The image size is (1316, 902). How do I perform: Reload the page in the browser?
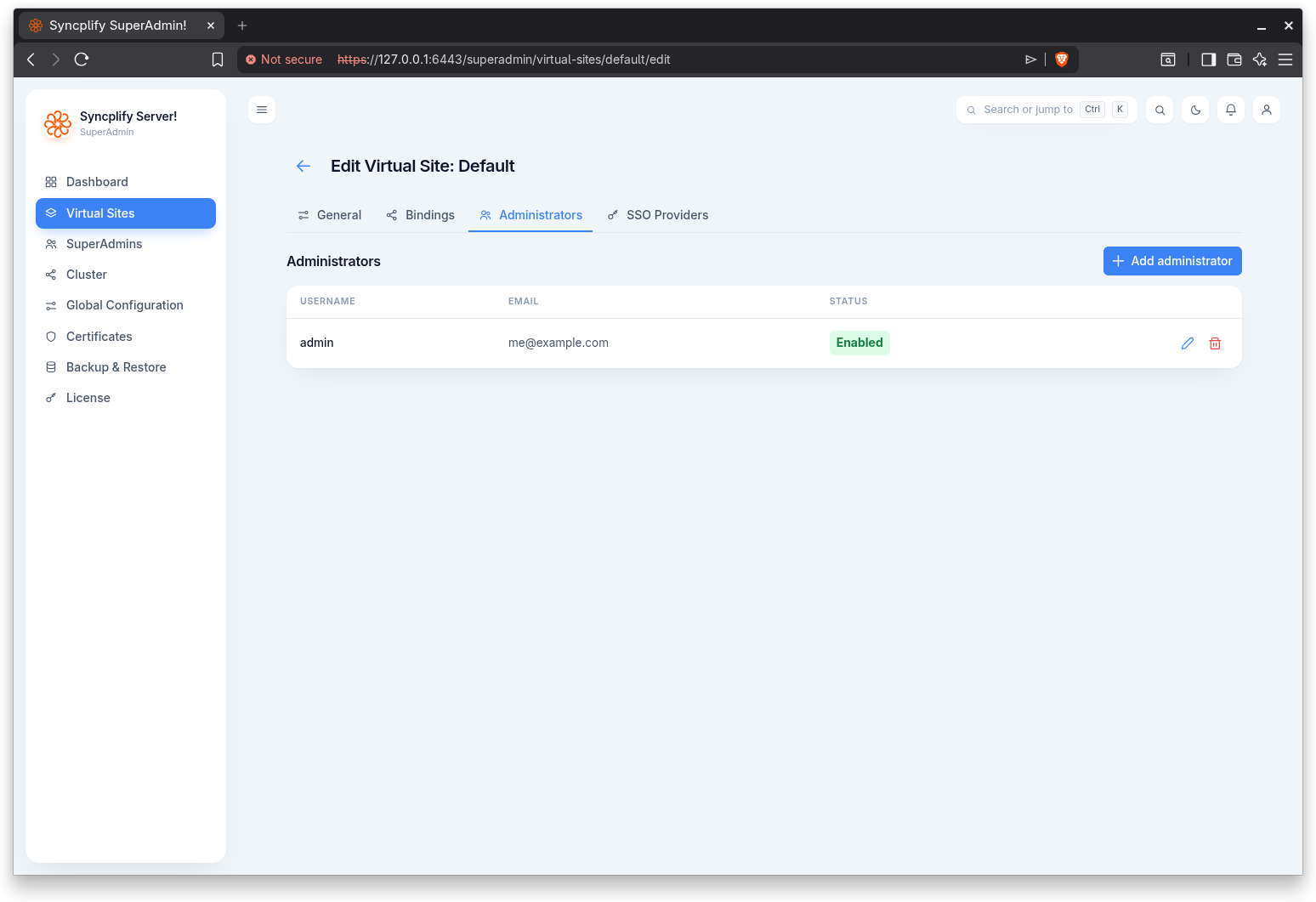tap(82, 60)
